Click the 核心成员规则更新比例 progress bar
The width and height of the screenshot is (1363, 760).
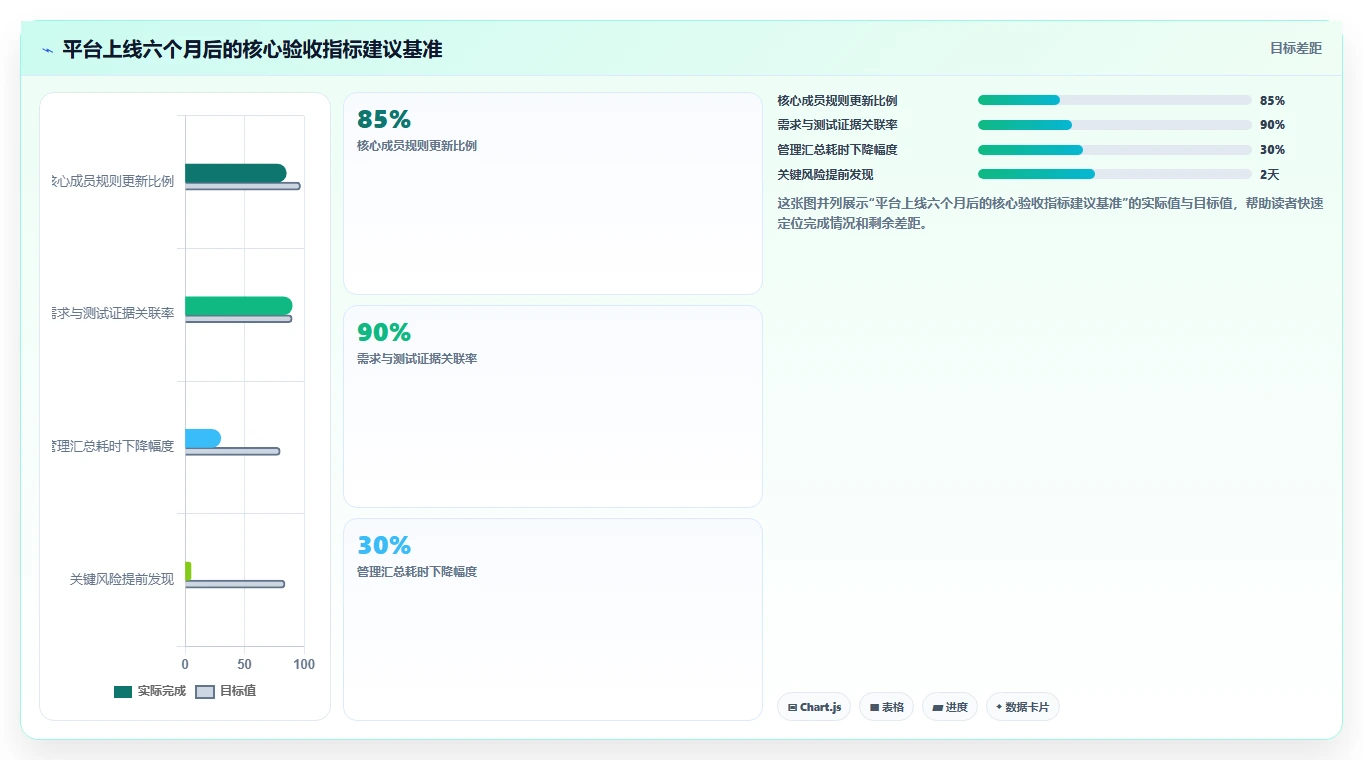coord(1115,100)
